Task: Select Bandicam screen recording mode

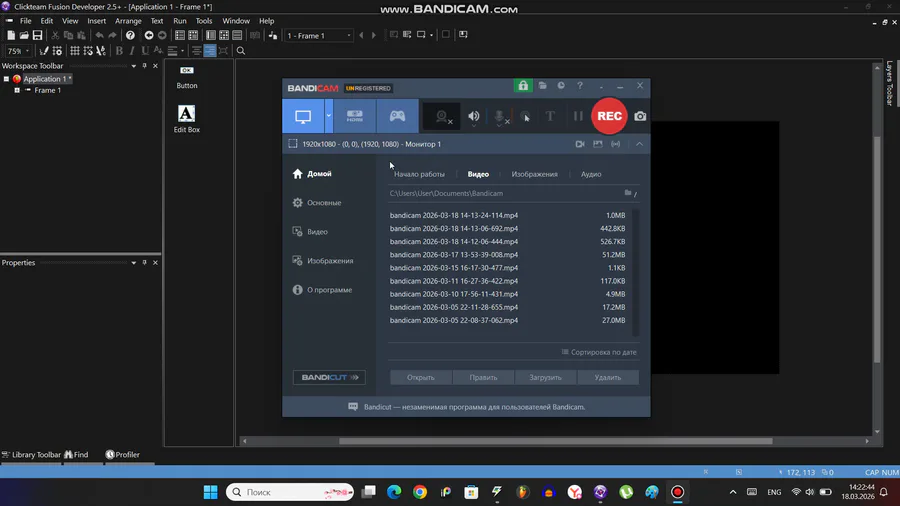Action: (303, 116)
